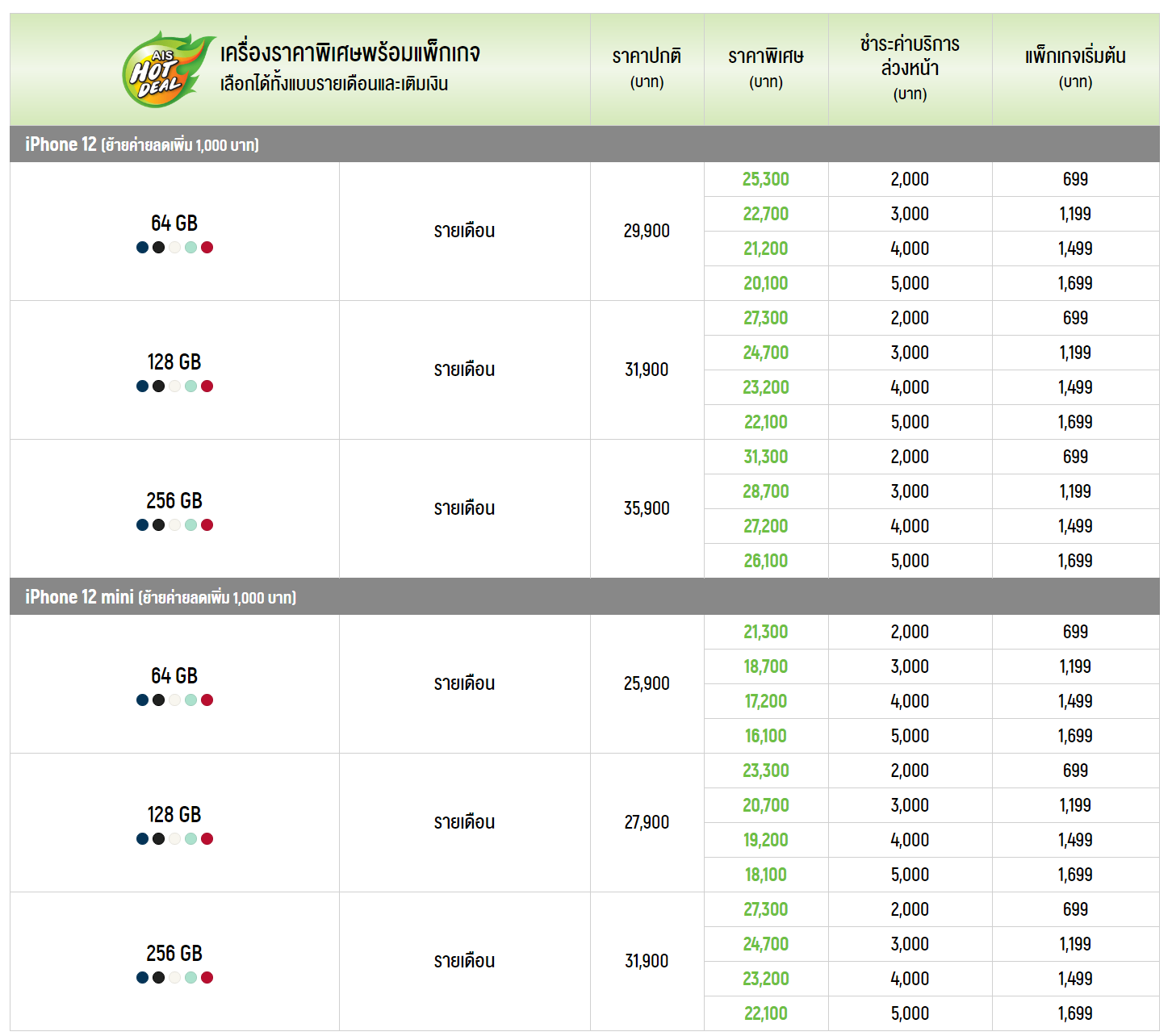Click 'รายเดือน' in the 27,900 row
The width and height of the screenshot is (1172, 1036).
tap(464, 822)
